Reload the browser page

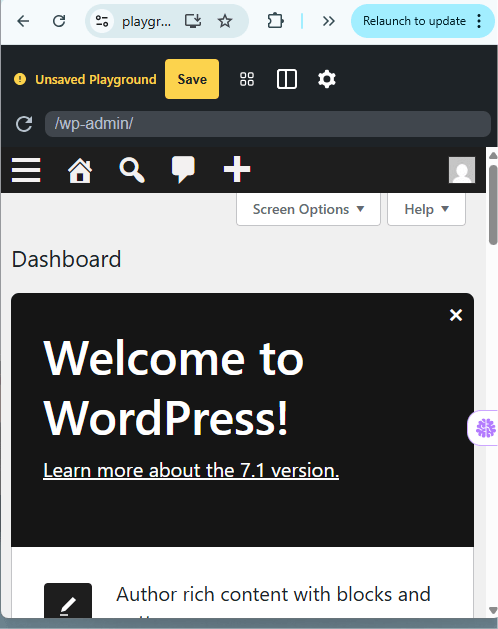tap(59, 21)
